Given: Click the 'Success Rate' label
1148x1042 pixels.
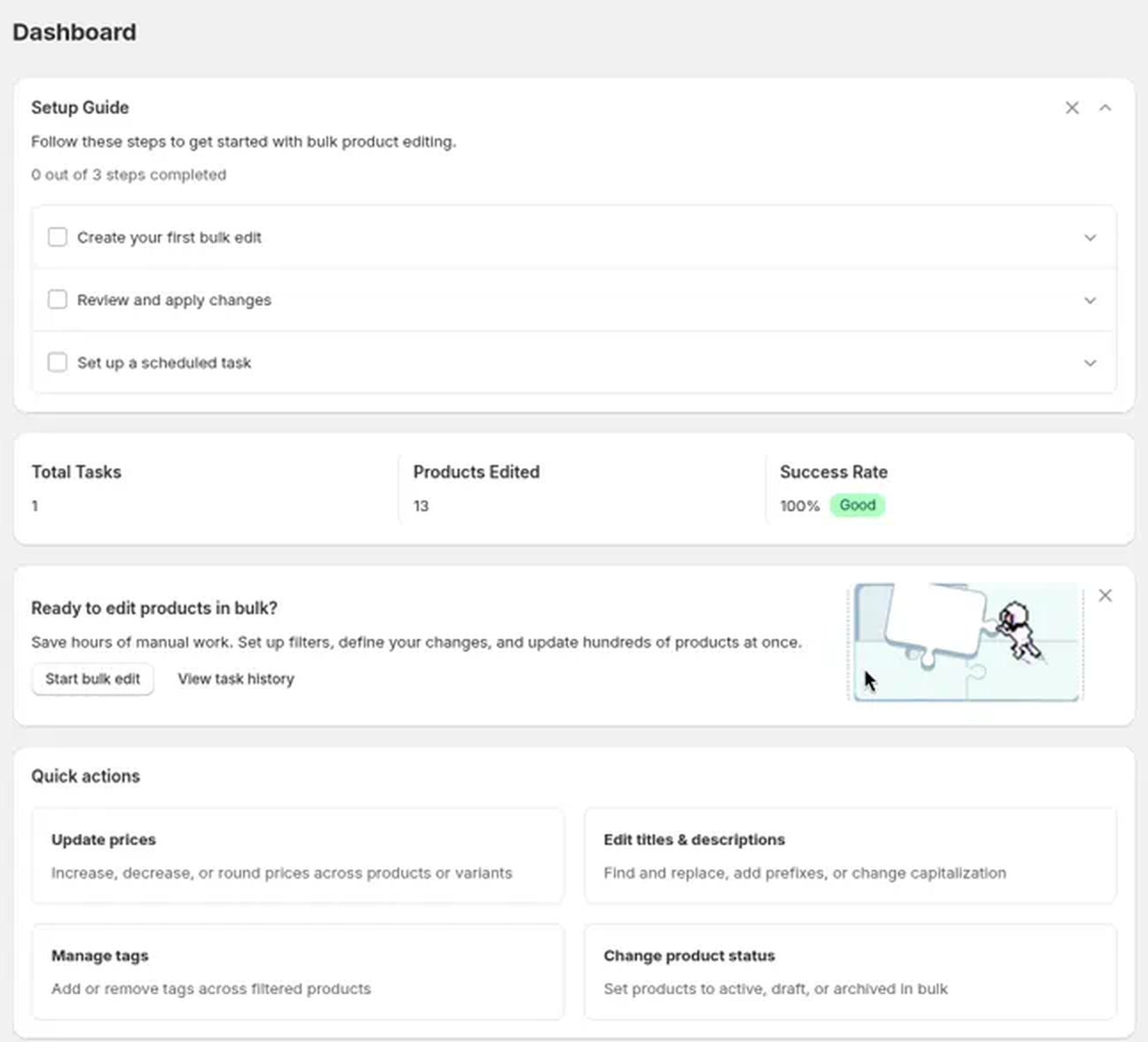Looking at the screenshot, I should (x=834, y=472).
